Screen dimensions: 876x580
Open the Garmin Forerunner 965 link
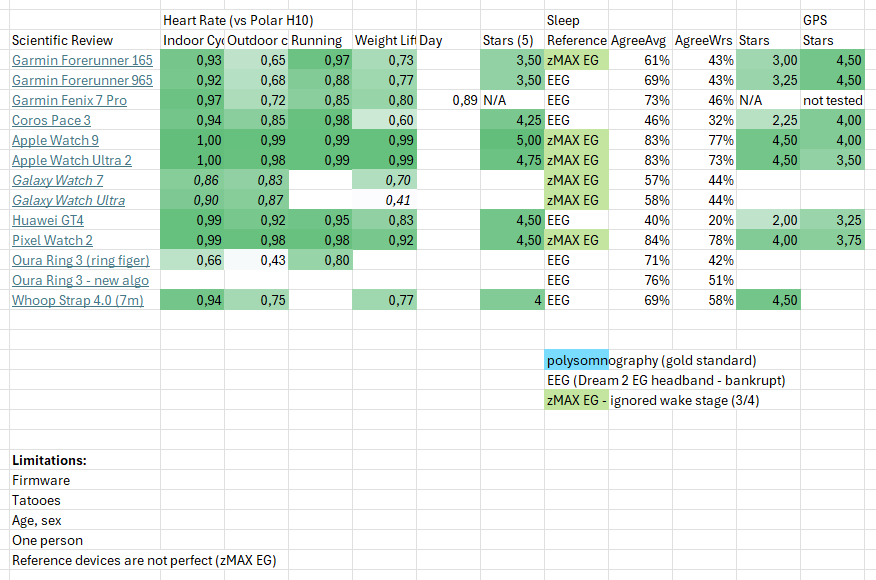coord(82,81)
